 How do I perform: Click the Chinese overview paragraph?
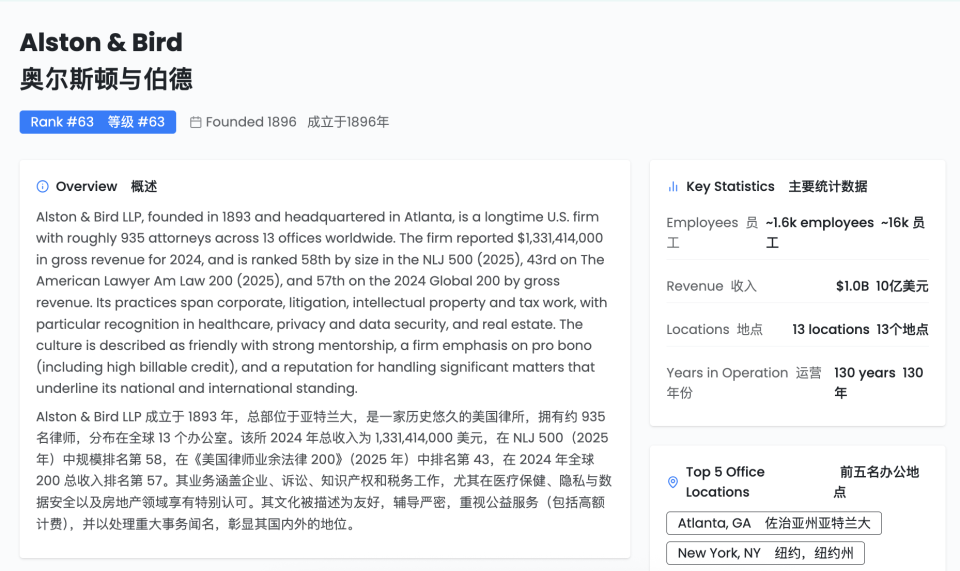[x=323, y=470]
